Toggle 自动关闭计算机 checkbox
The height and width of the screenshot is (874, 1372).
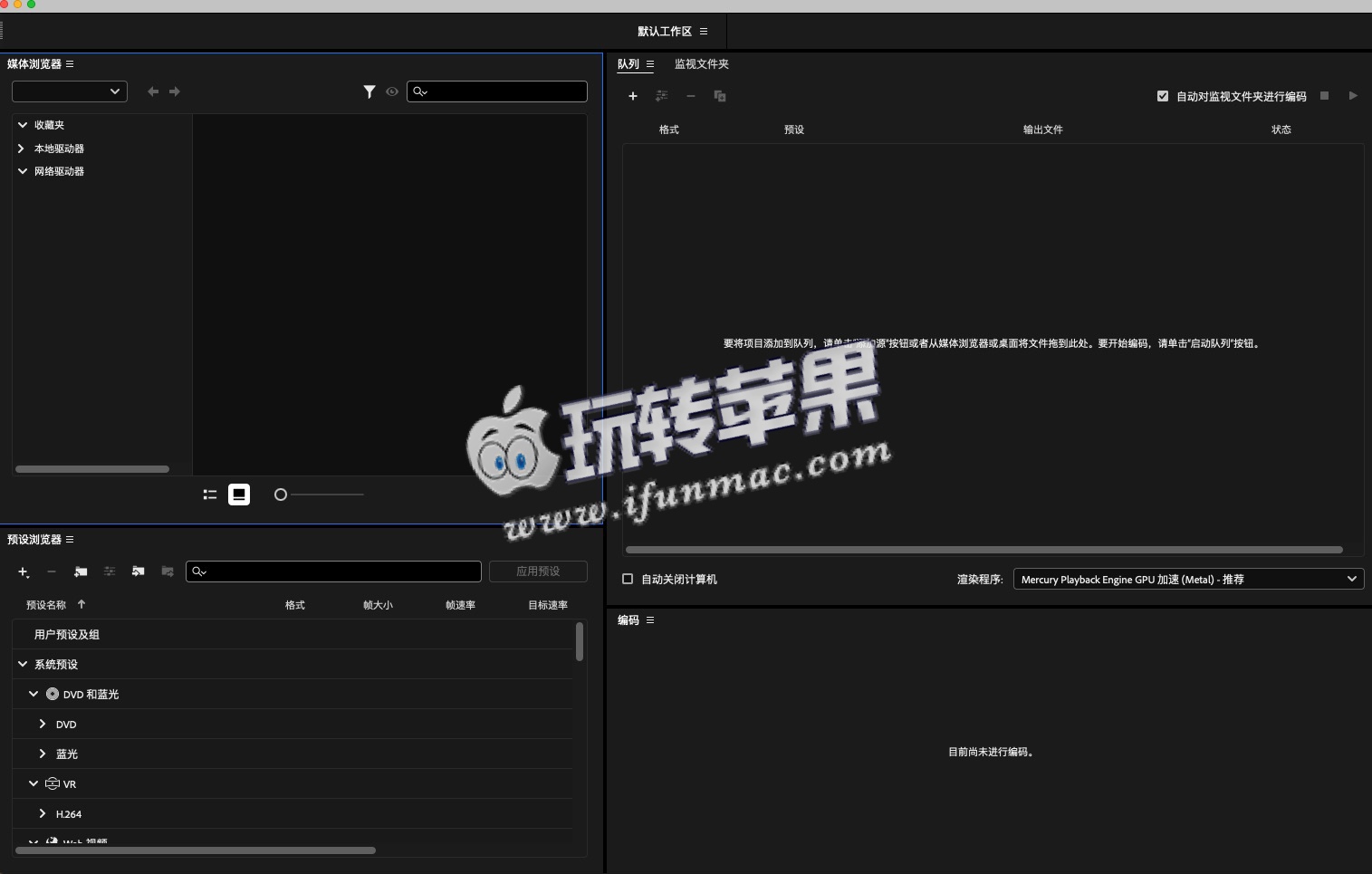pyautogui.click(x=628, y=579)
